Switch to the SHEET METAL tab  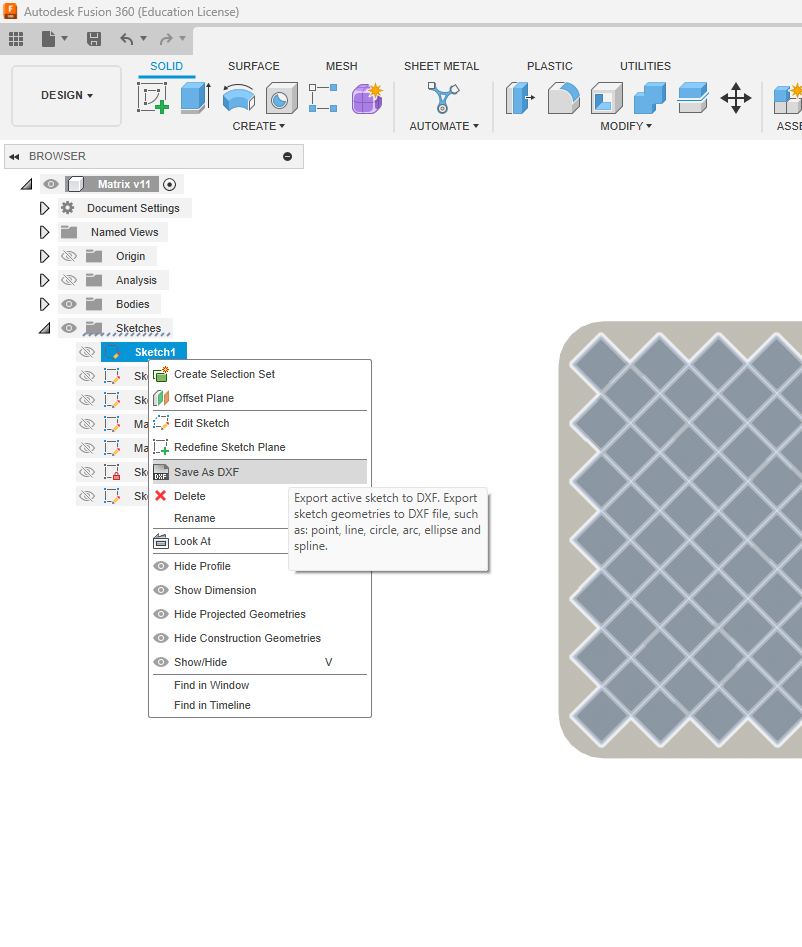[441, 66]
